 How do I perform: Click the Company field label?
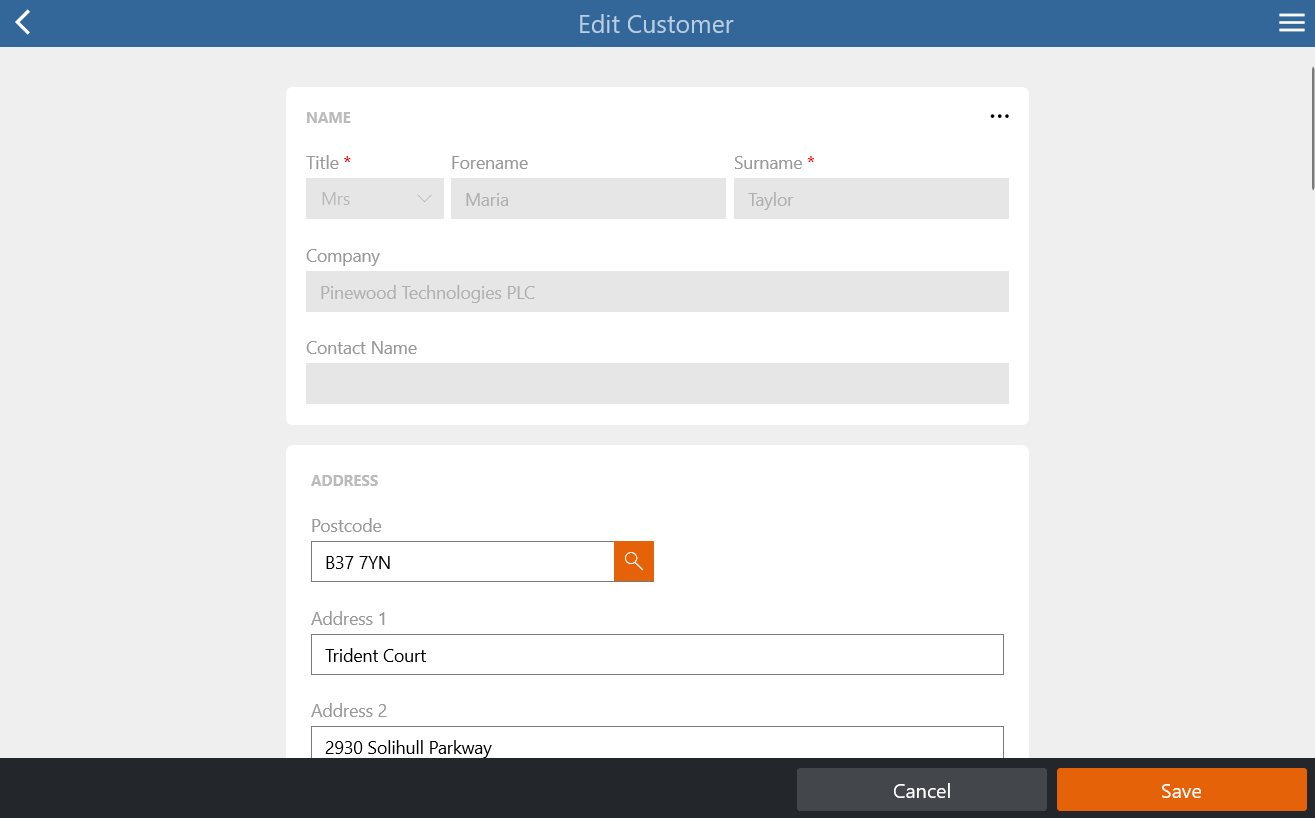(x=343, y=256)
